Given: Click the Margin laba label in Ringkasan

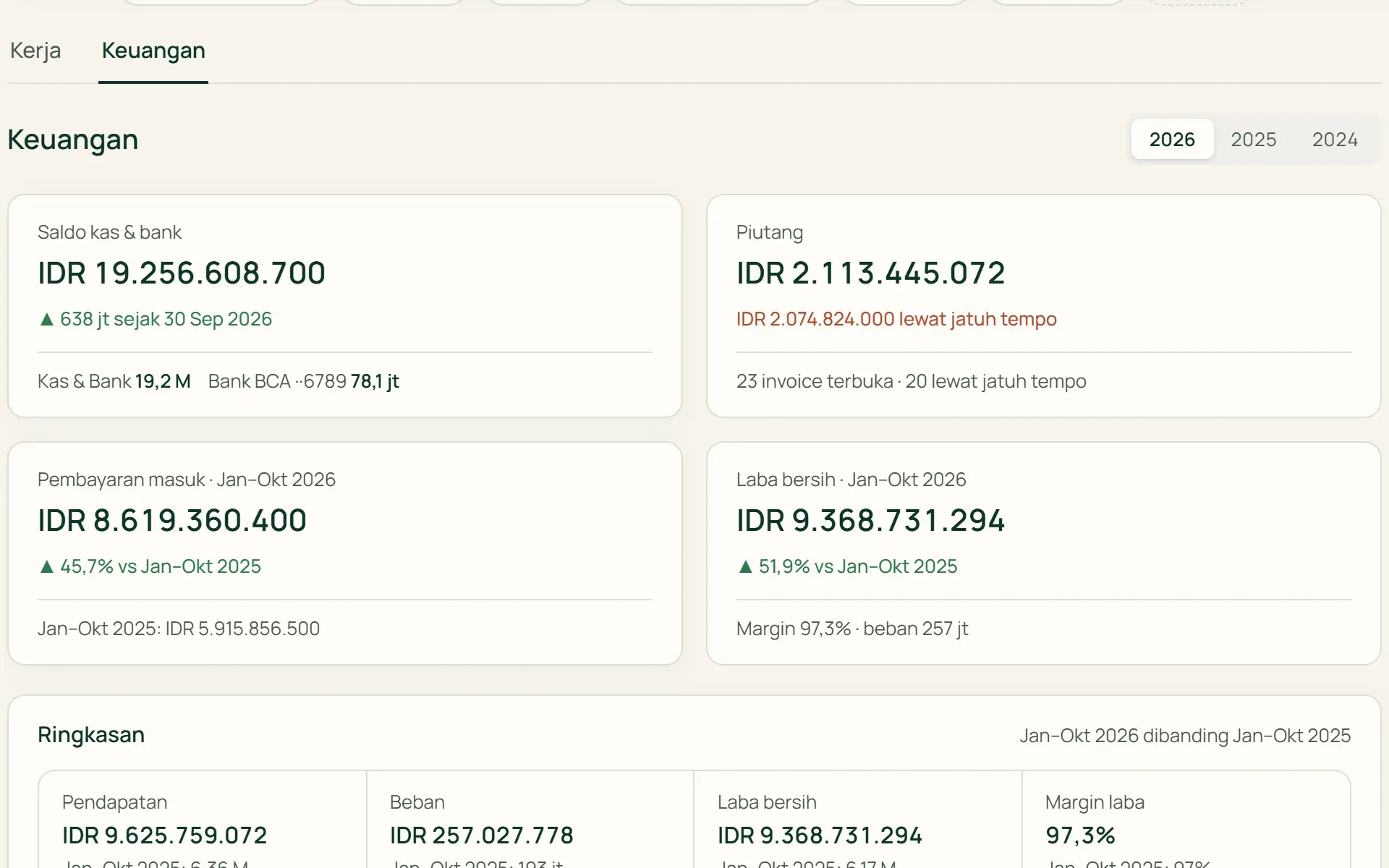Looking at the screenshot, I should 1095,802.
